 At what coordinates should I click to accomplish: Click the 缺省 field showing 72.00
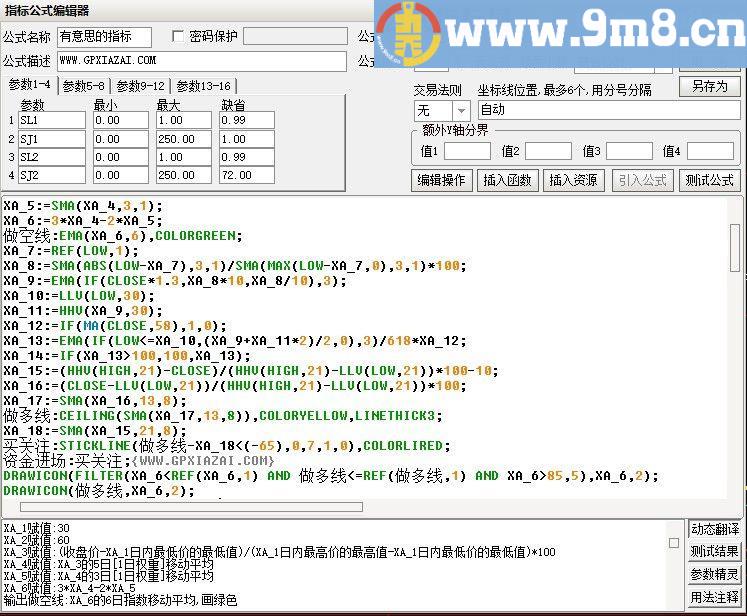(x=247, y=175)
